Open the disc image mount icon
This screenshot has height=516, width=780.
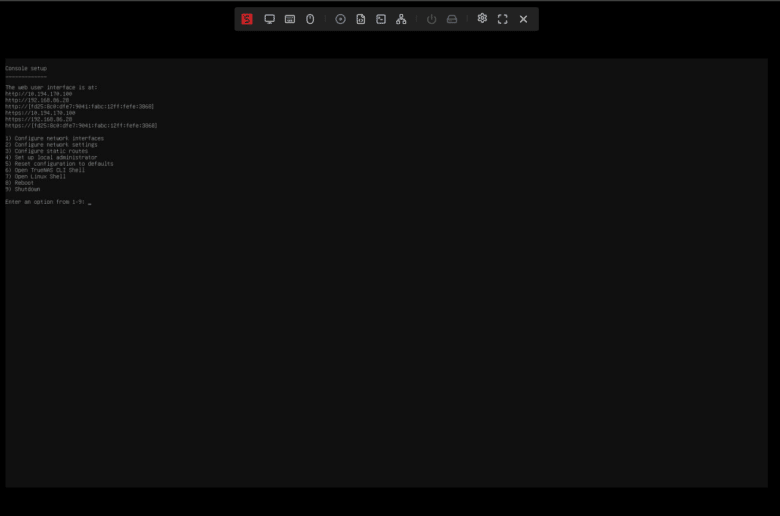tap(340, 19)
